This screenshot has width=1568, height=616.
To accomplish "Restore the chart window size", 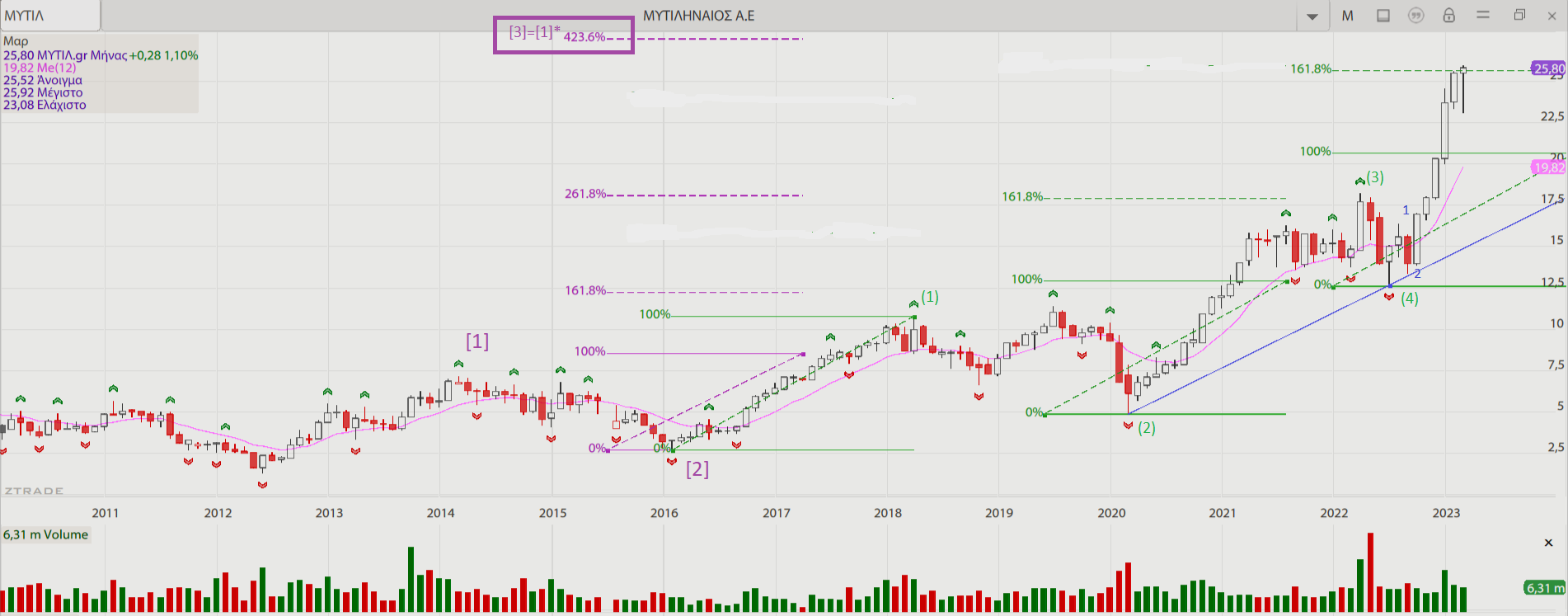I will pos(1519,16).
